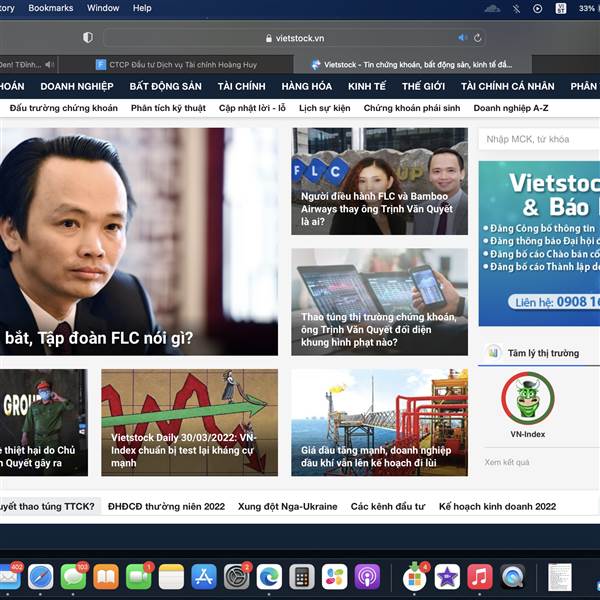Open the Window menu
The width and height of the screenshot is (600, 600).
(x=103, y=8)
